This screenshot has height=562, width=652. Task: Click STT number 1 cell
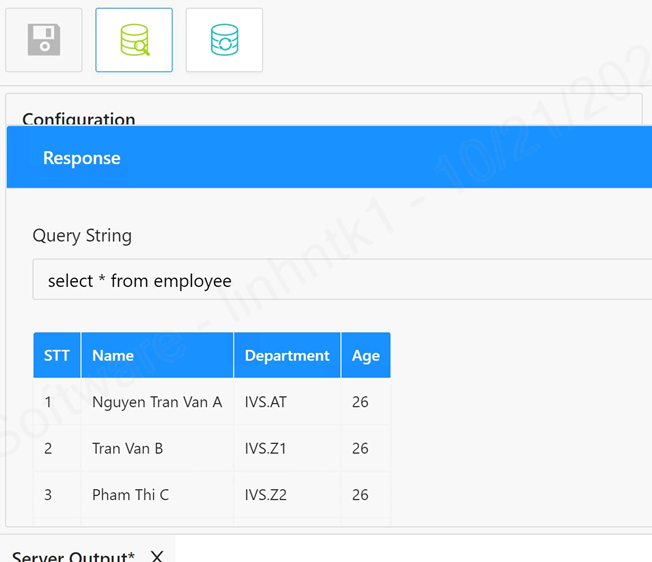pos(57,402)
